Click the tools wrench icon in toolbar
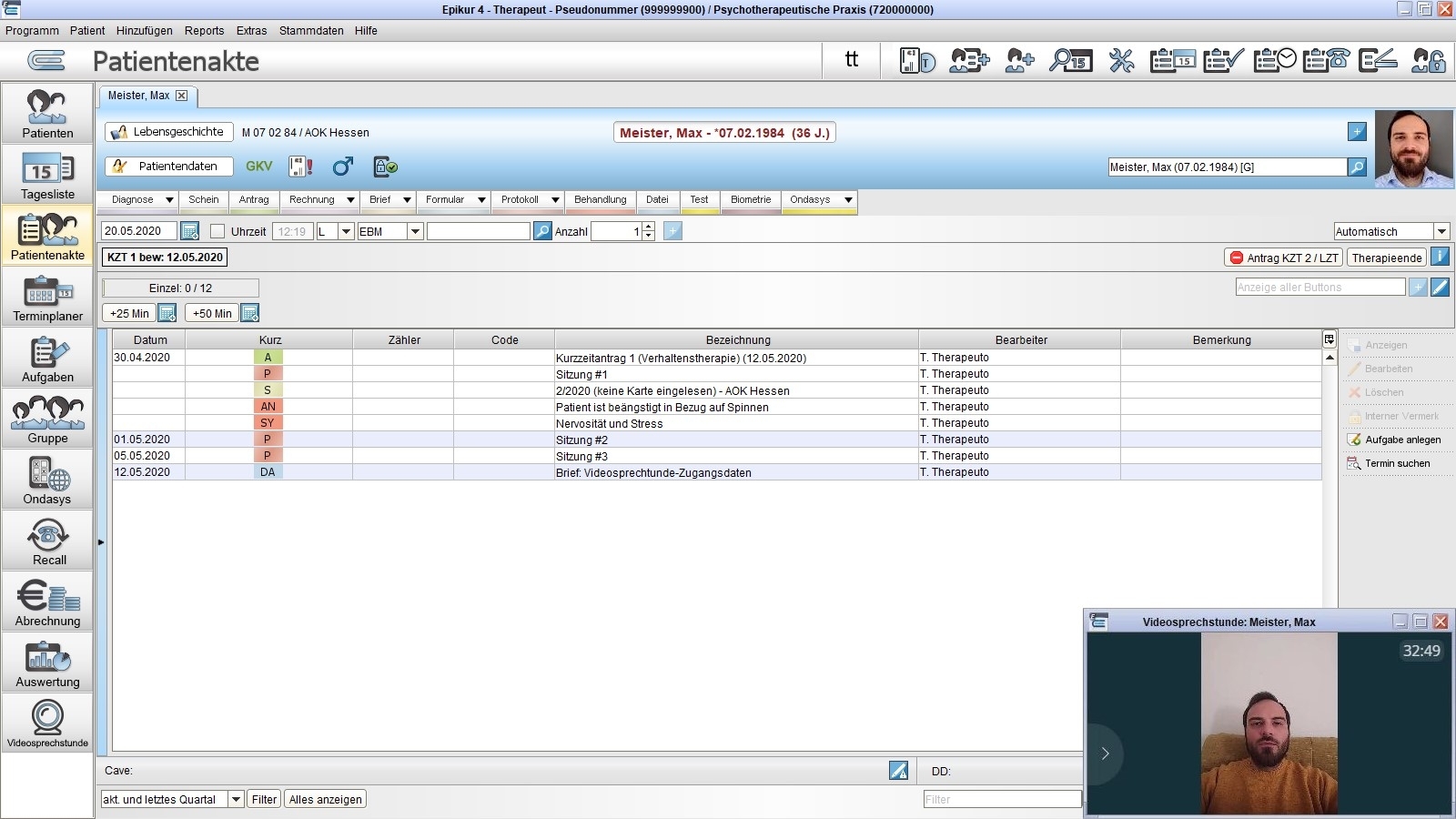This screenshot has width=1456, height=819. 1121,61
